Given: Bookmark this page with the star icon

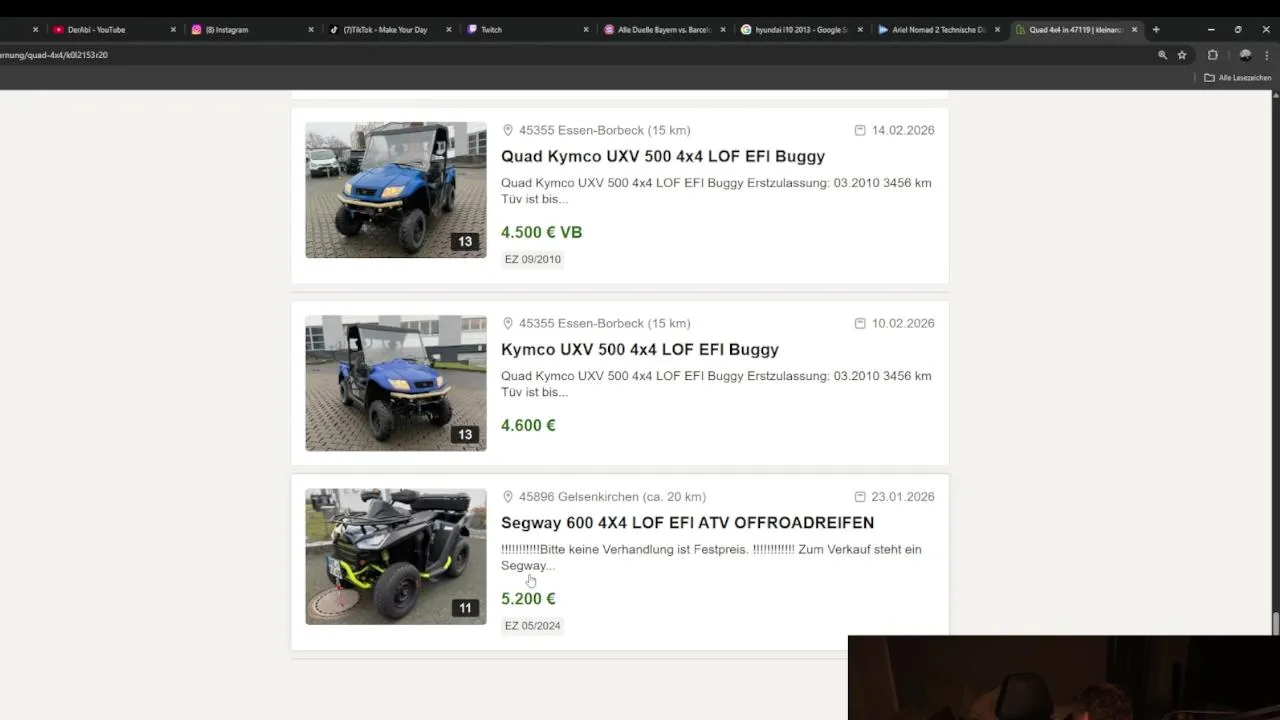Looking at the screenshot, I should (x=1182, y=55).
